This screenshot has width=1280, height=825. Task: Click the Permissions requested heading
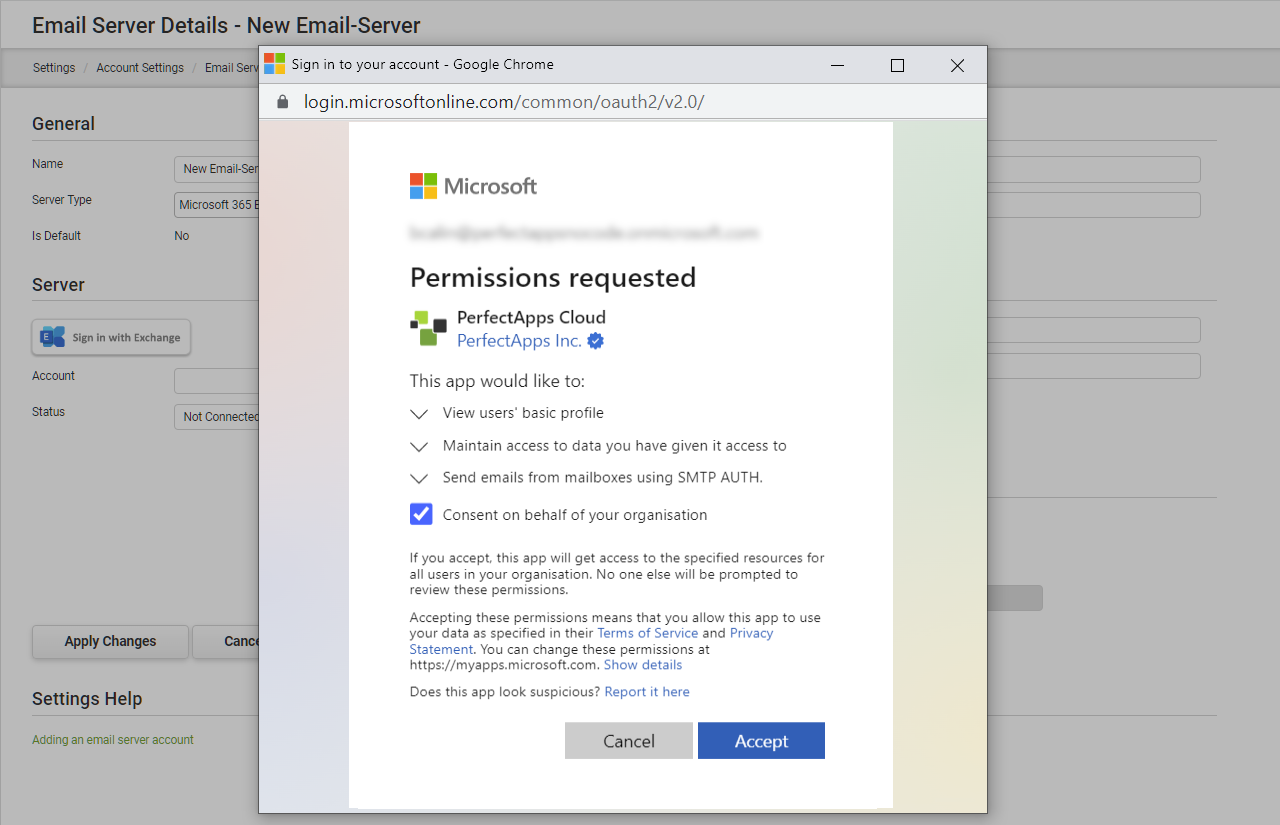pos(553,277)
